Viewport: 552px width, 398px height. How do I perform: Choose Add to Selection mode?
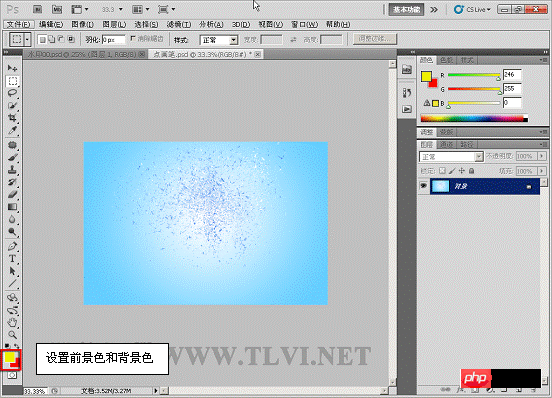pyautogui.click(x=52, y=39)
